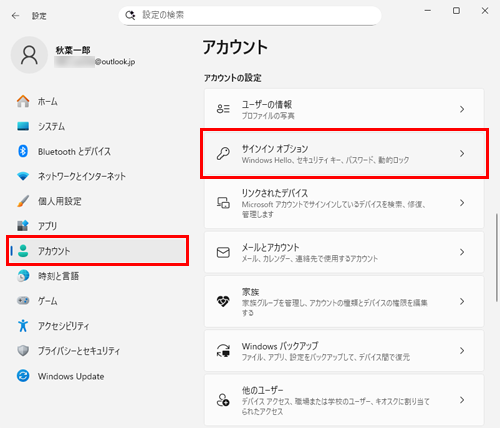The image size is (500, 428).
Task: Click the 家族 heart icon
Action: coord(223,301)
